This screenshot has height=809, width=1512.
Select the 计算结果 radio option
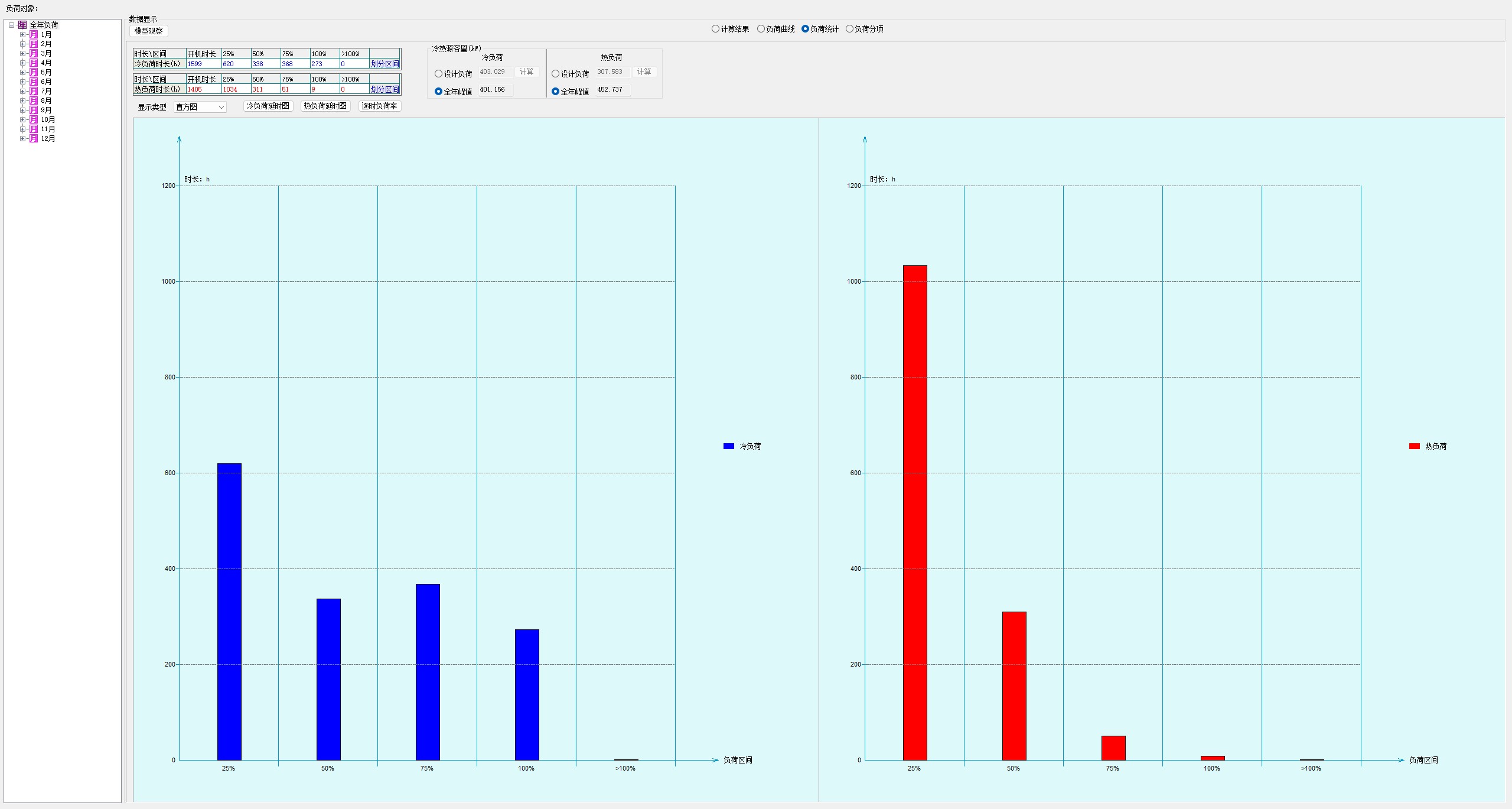715,29
